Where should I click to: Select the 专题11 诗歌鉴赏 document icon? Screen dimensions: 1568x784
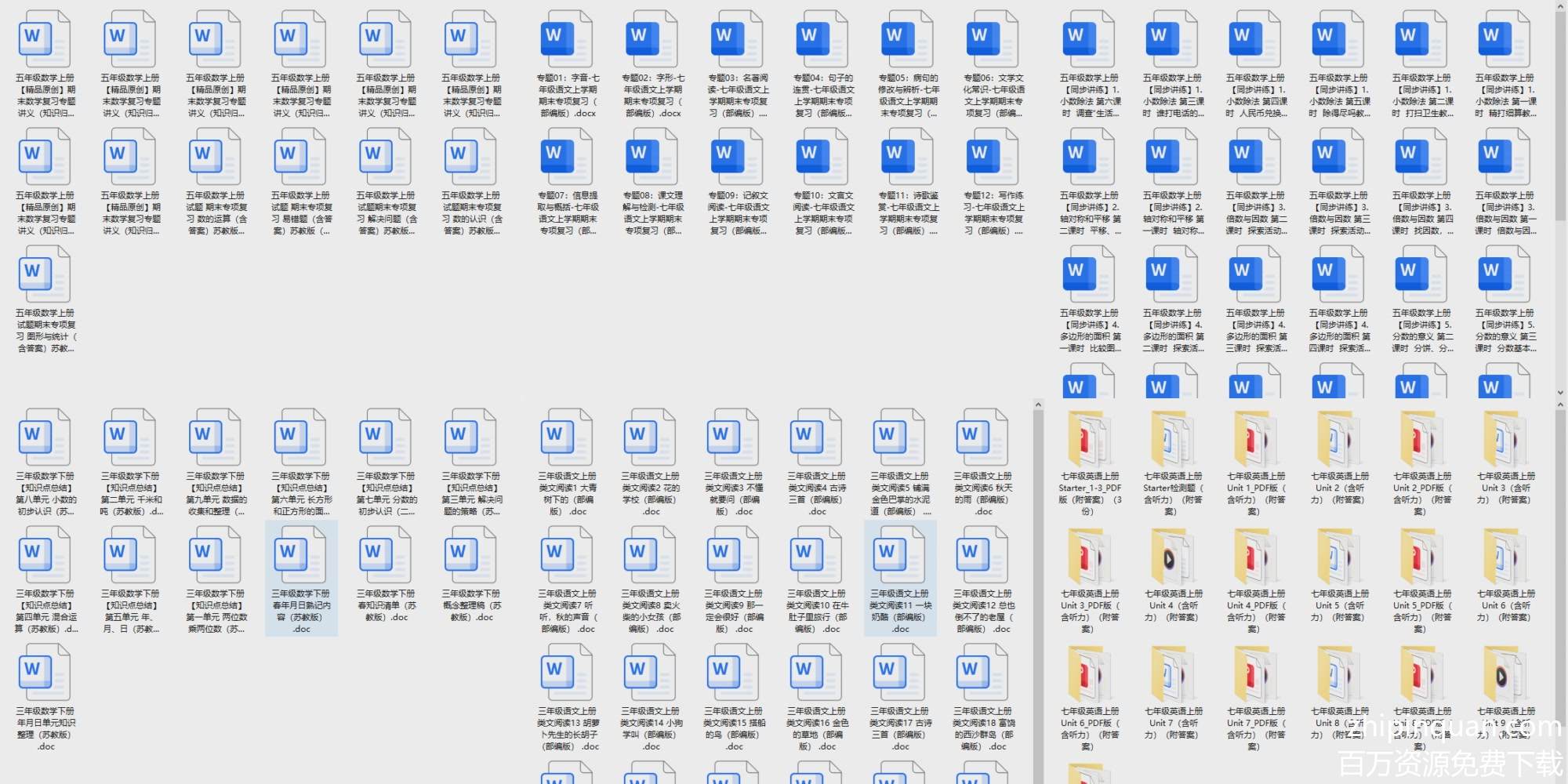point(908,157)
